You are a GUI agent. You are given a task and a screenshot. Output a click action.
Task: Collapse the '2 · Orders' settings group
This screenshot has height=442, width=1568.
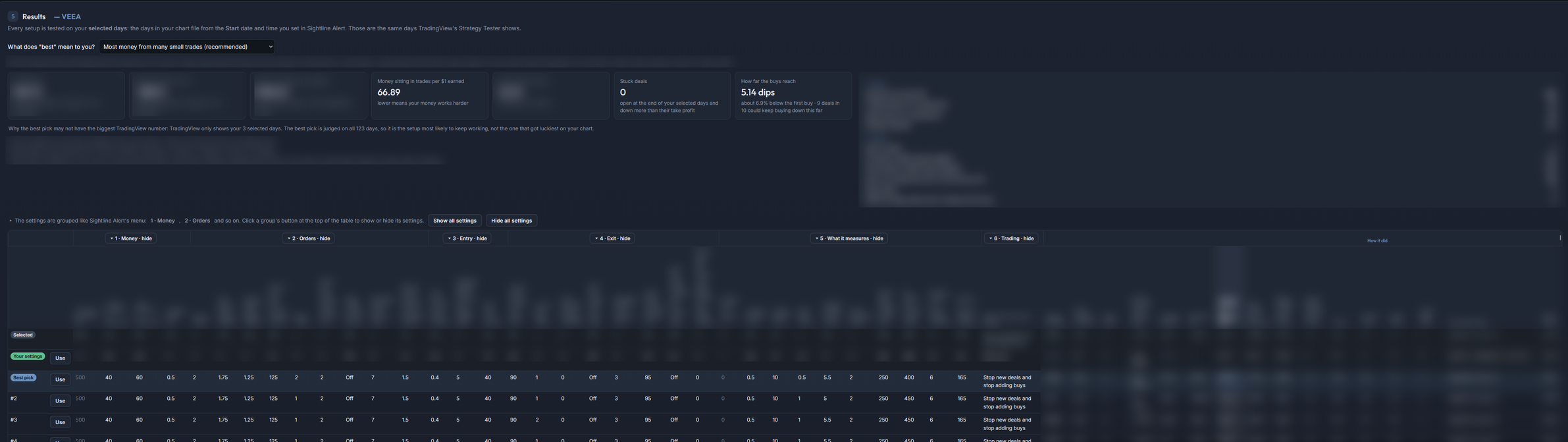click(309, 238)
